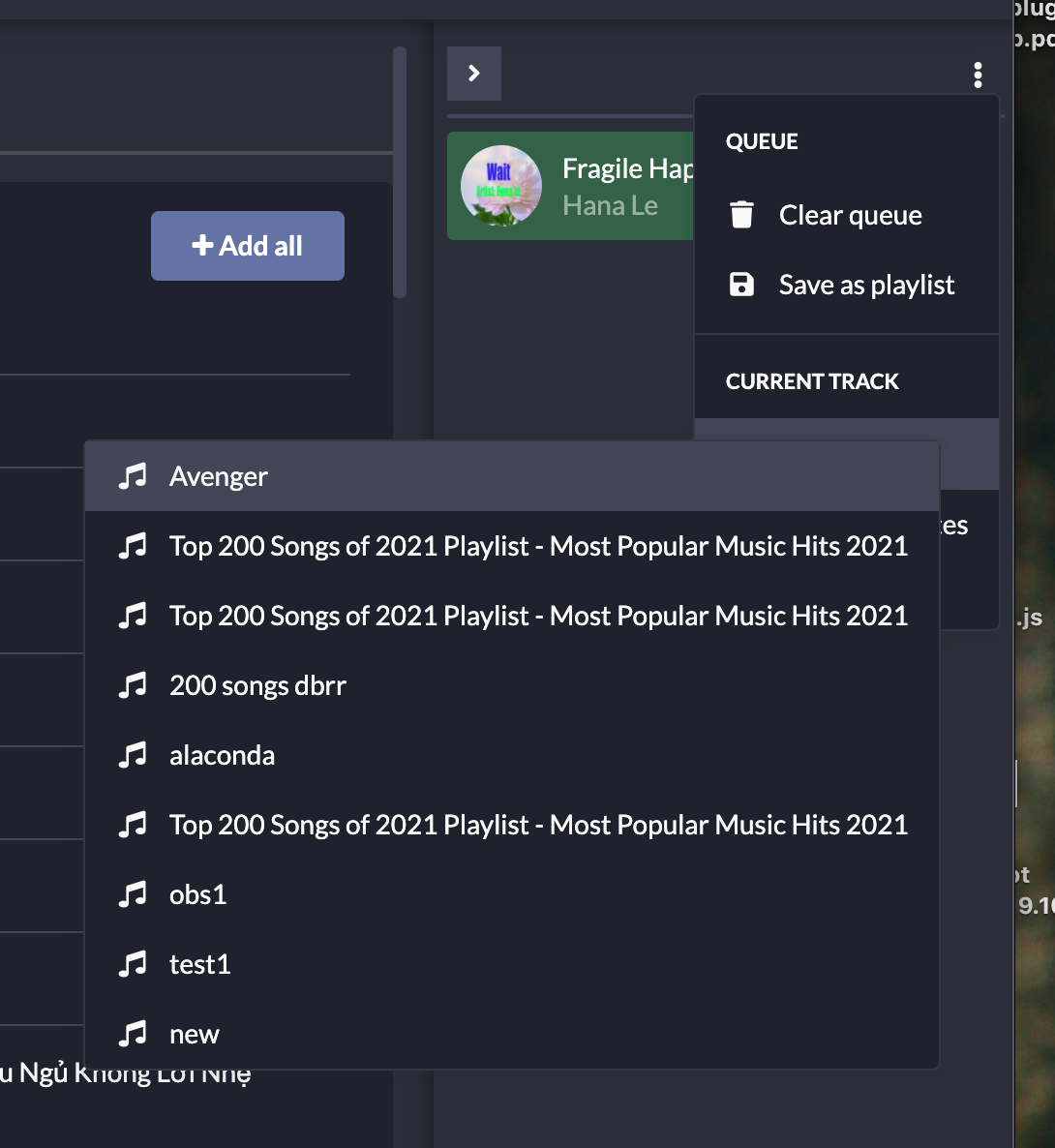Viewport: 1055px width, 1148px height.
Task: Choose Save as playlist from the menu
Action: click(866, 284)
